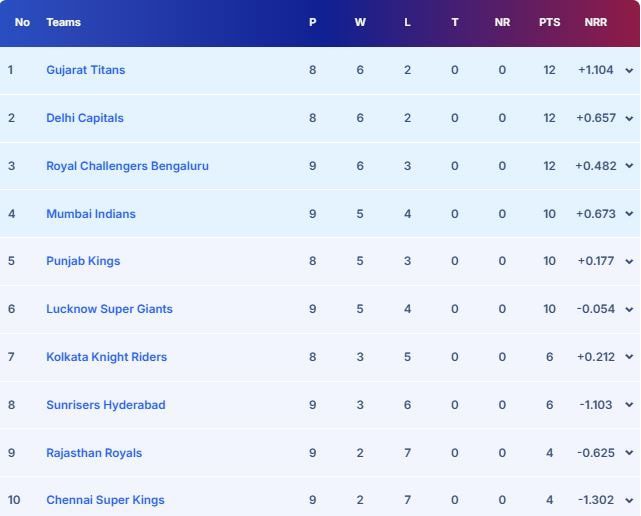Expand the Gujarat Titans row chevron
This screenshot has height=516, width=641.
click(629, 70)
